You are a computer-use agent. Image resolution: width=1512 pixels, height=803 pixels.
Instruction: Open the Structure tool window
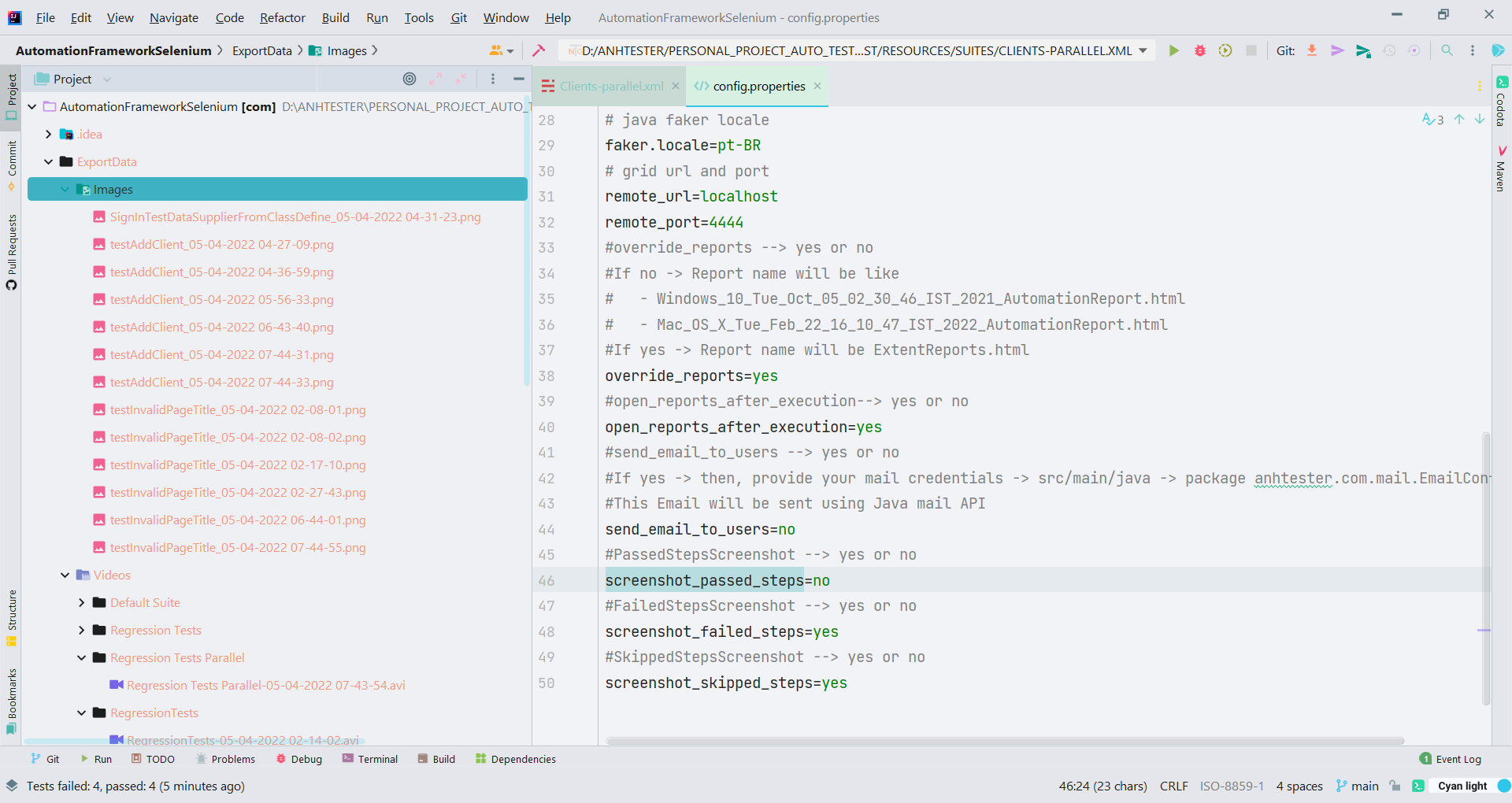pyautogui.click(x=11, y=618)
